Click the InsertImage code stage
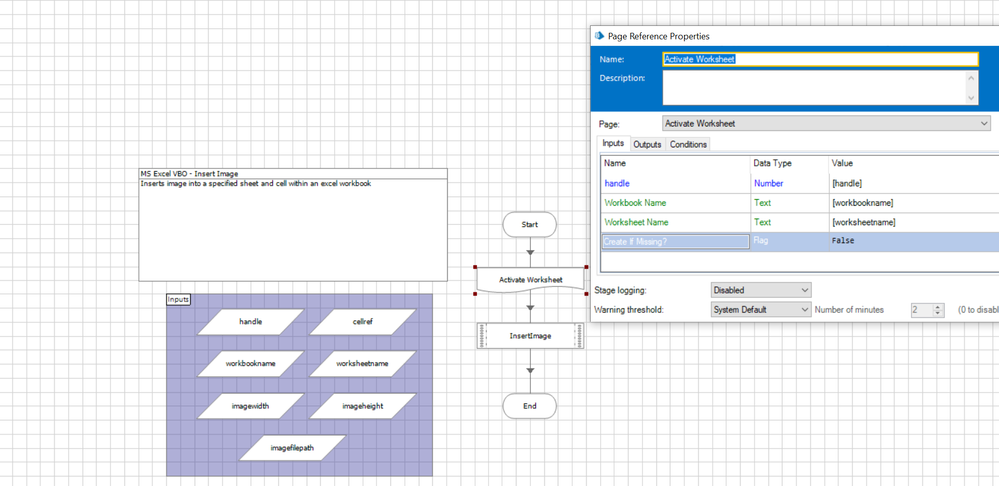The height and width of the screenshot is (486, 999). coord(530,336)
